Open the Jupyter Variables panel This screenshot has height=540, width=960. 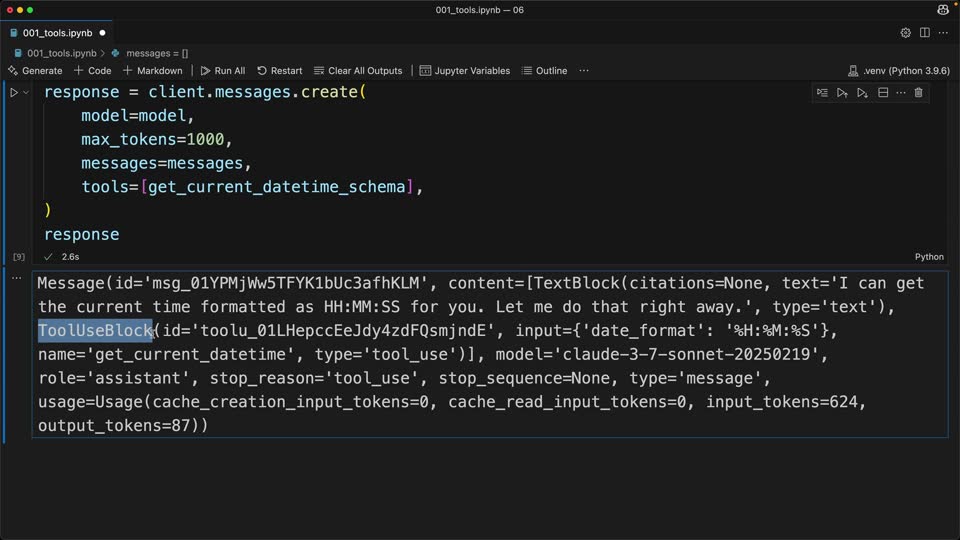[465, 70]
